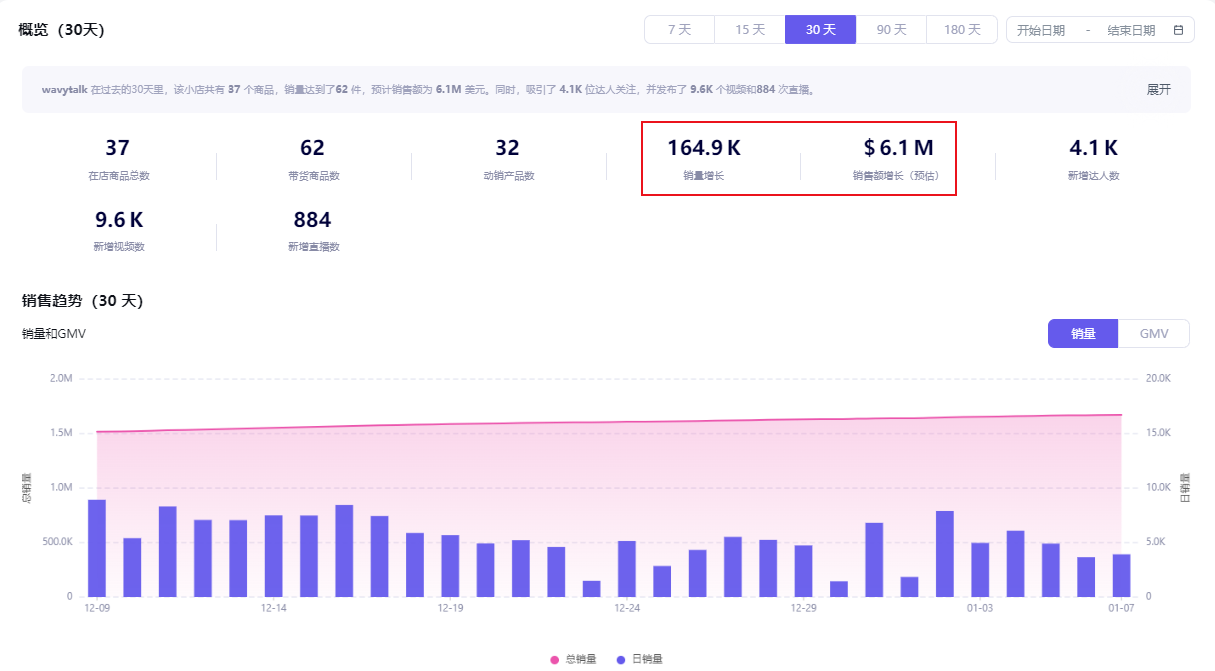
Task: Toggle chart to 销量 view
Action: point(1083,334)
